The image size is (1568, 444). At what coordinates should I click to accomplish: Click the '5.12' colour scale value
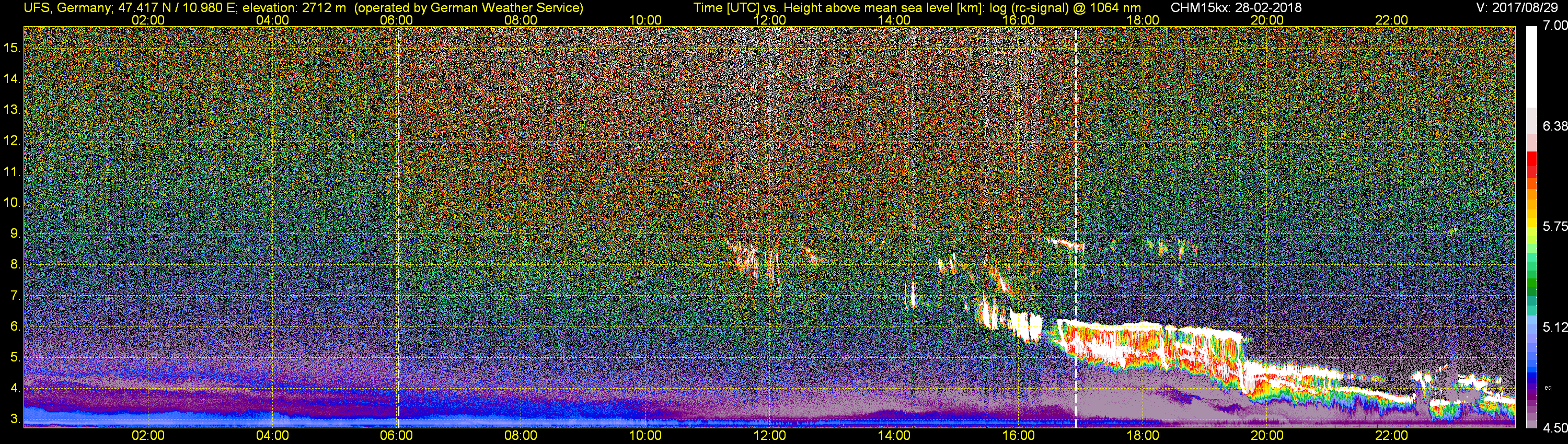click(1555, 327)
